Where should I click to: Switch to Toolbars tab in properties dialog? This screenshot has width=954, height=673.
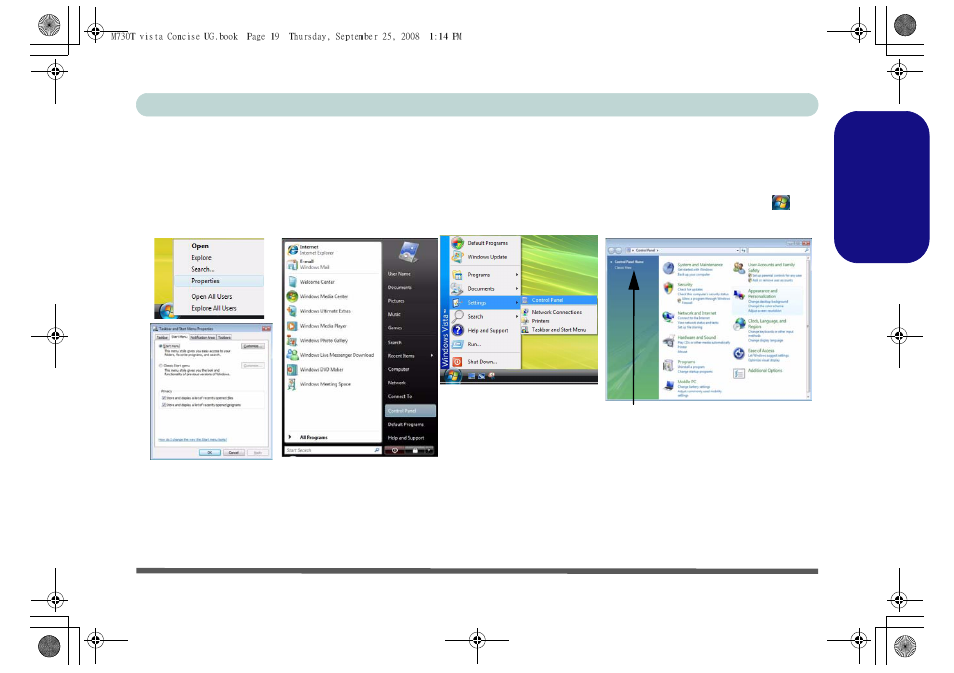coord(225,337)
